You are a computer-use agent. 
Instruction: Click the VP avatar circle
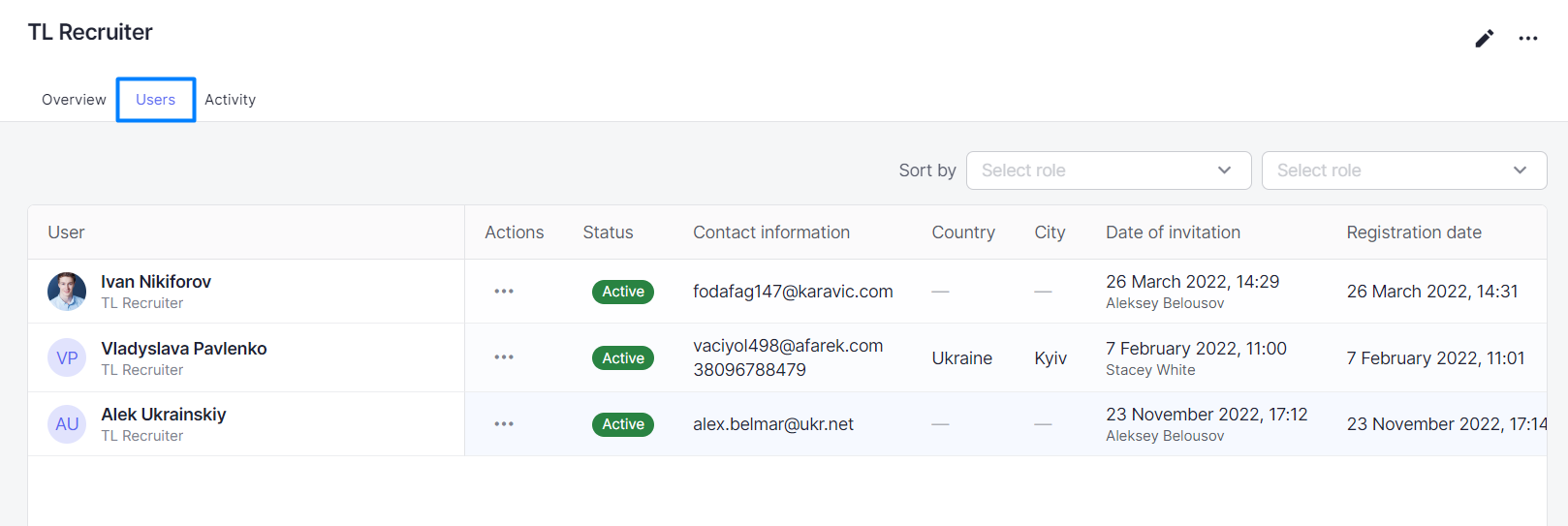click(x=67, y=357)
